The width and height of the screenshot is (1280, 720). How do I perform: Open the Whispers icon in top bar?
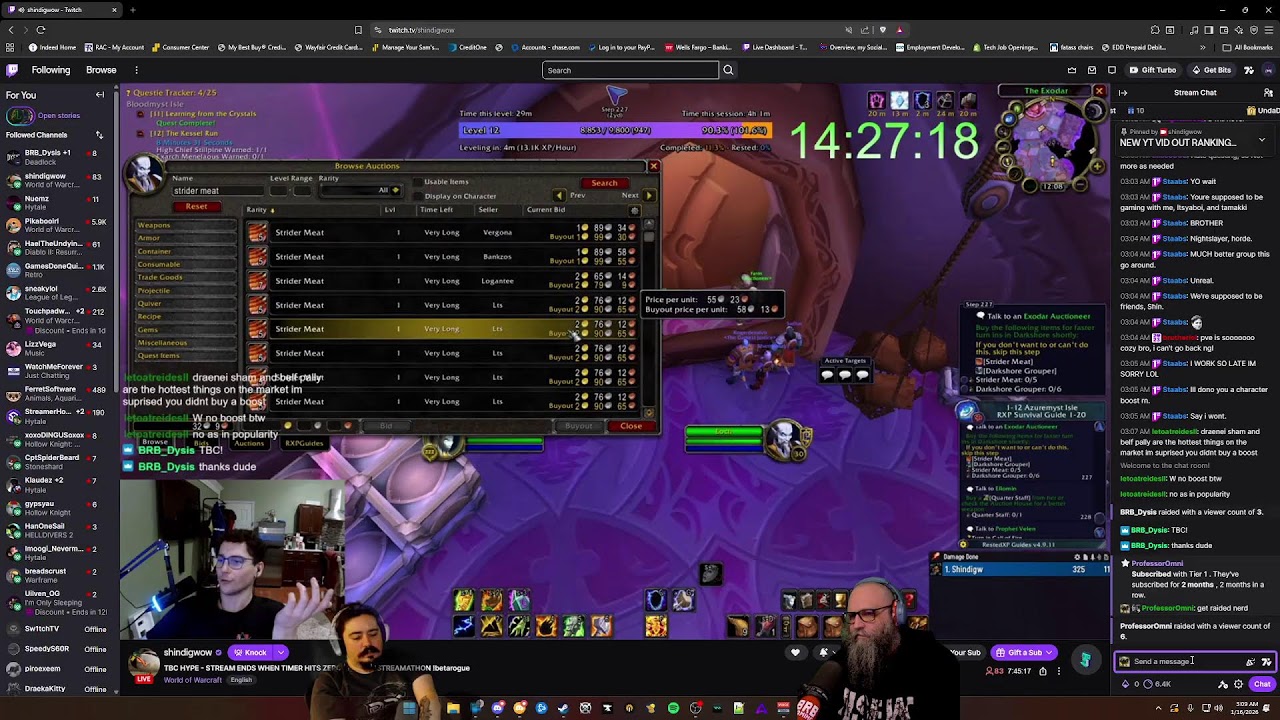click(1112, 70)
